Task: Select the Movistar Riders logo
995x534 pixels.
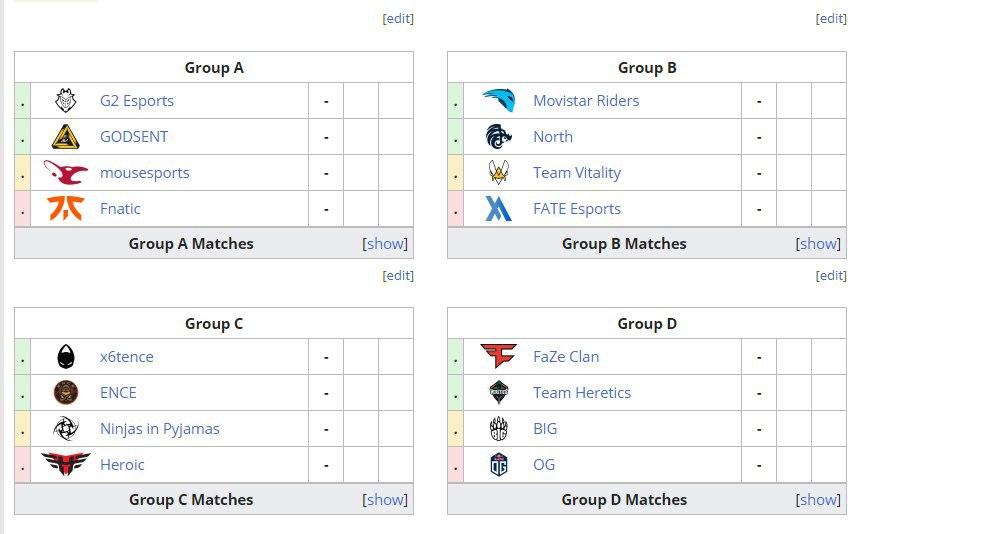Action: point(499,100)
